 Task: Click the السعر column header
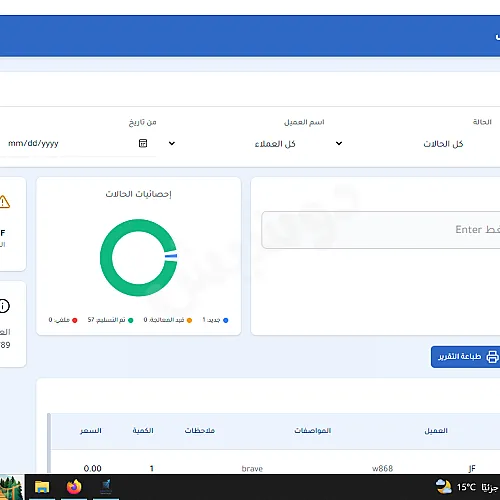[91, 431]
